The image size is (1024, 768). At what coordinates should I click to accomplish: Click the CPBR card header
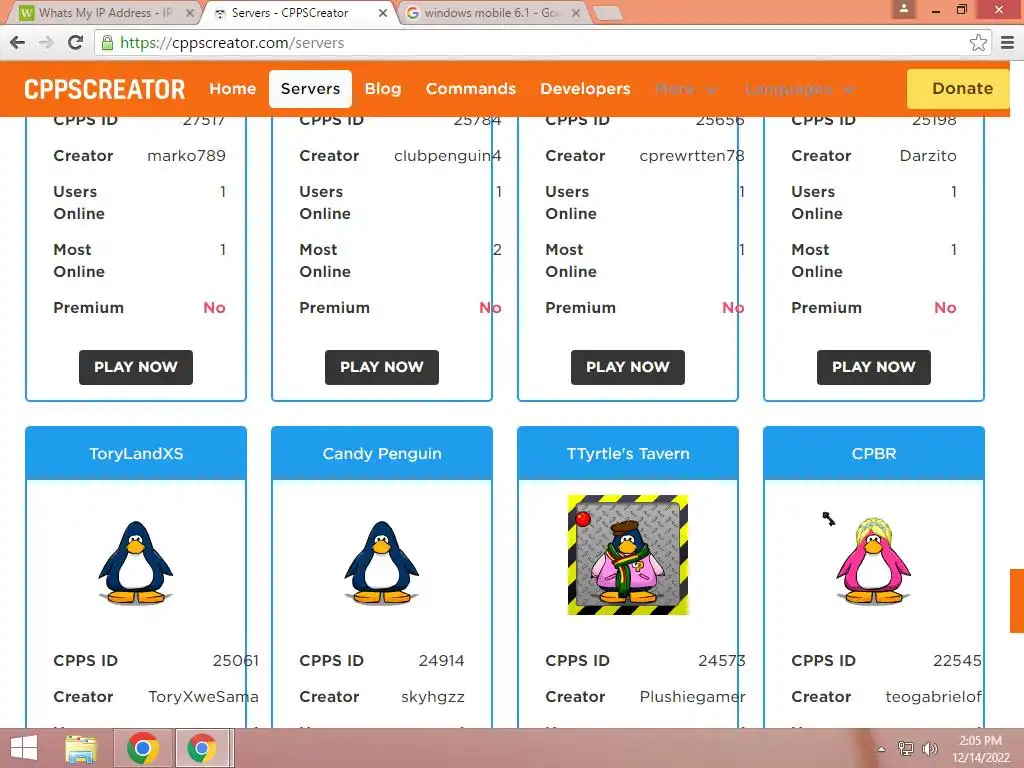[x=874, y=453]
